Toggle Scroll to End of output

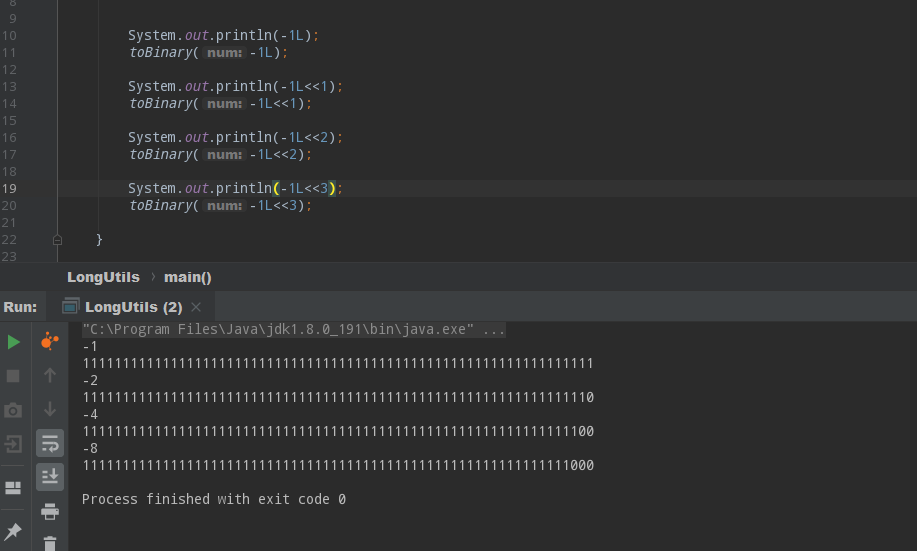tap(49, 477)
